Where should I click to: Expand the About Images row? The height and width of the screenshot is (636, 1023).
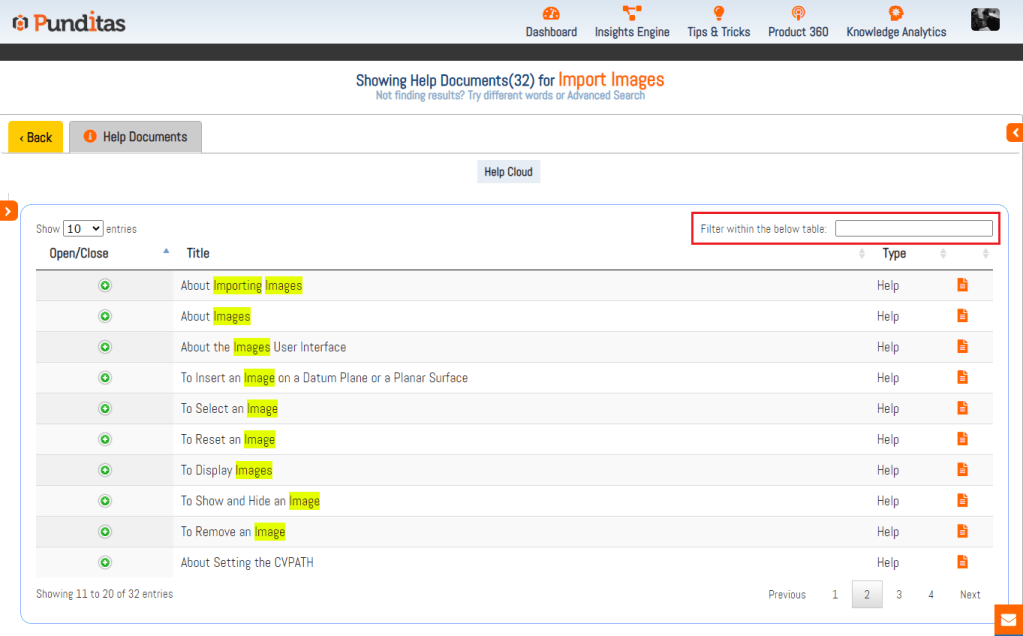point(105,316)
